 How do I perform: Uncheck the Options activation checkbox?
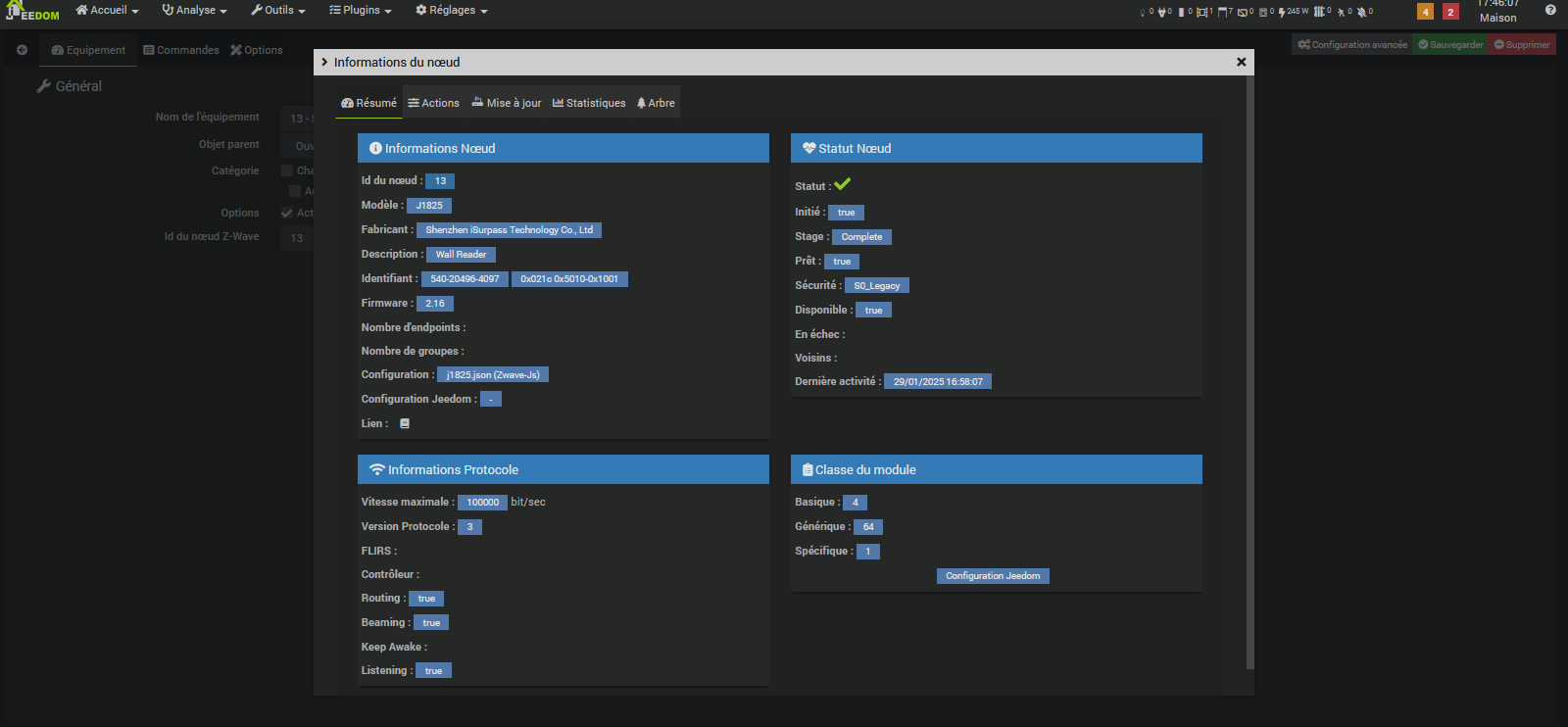coord(287,213)
